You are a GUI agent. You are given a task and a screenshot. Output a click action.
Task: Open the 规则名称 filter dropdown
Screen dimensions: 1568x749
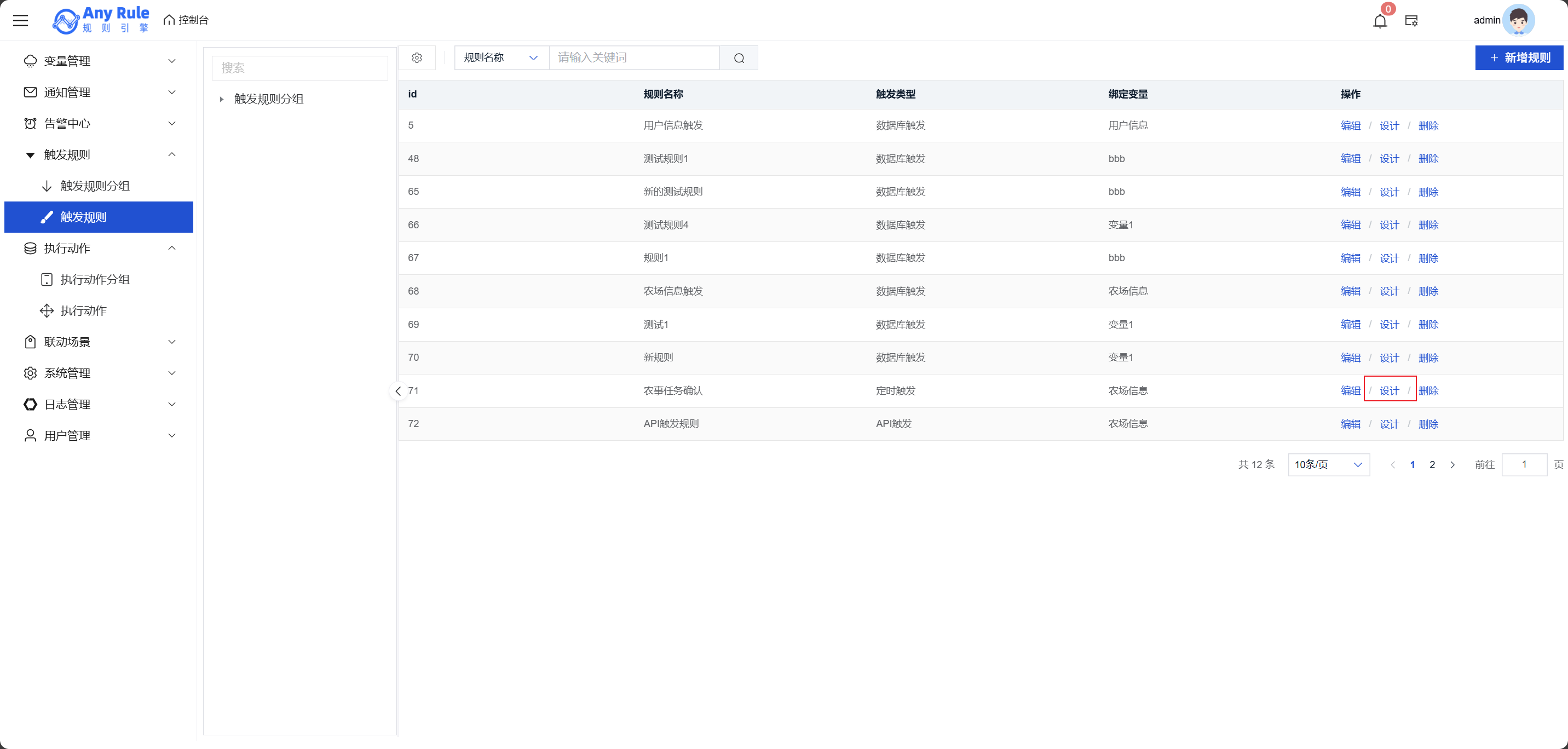pyautogui.click(x=501, y=58)
